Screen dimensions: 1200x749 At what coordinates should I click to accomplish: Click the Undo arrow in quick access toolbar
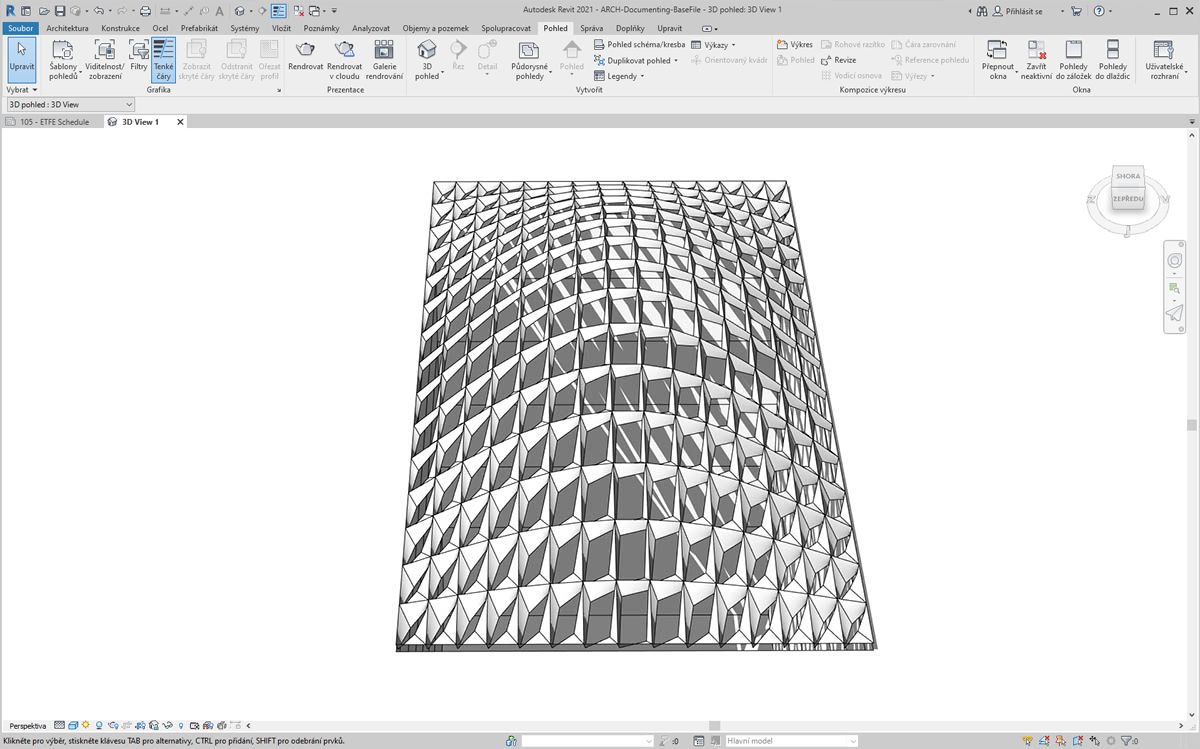tap(98, 10)
